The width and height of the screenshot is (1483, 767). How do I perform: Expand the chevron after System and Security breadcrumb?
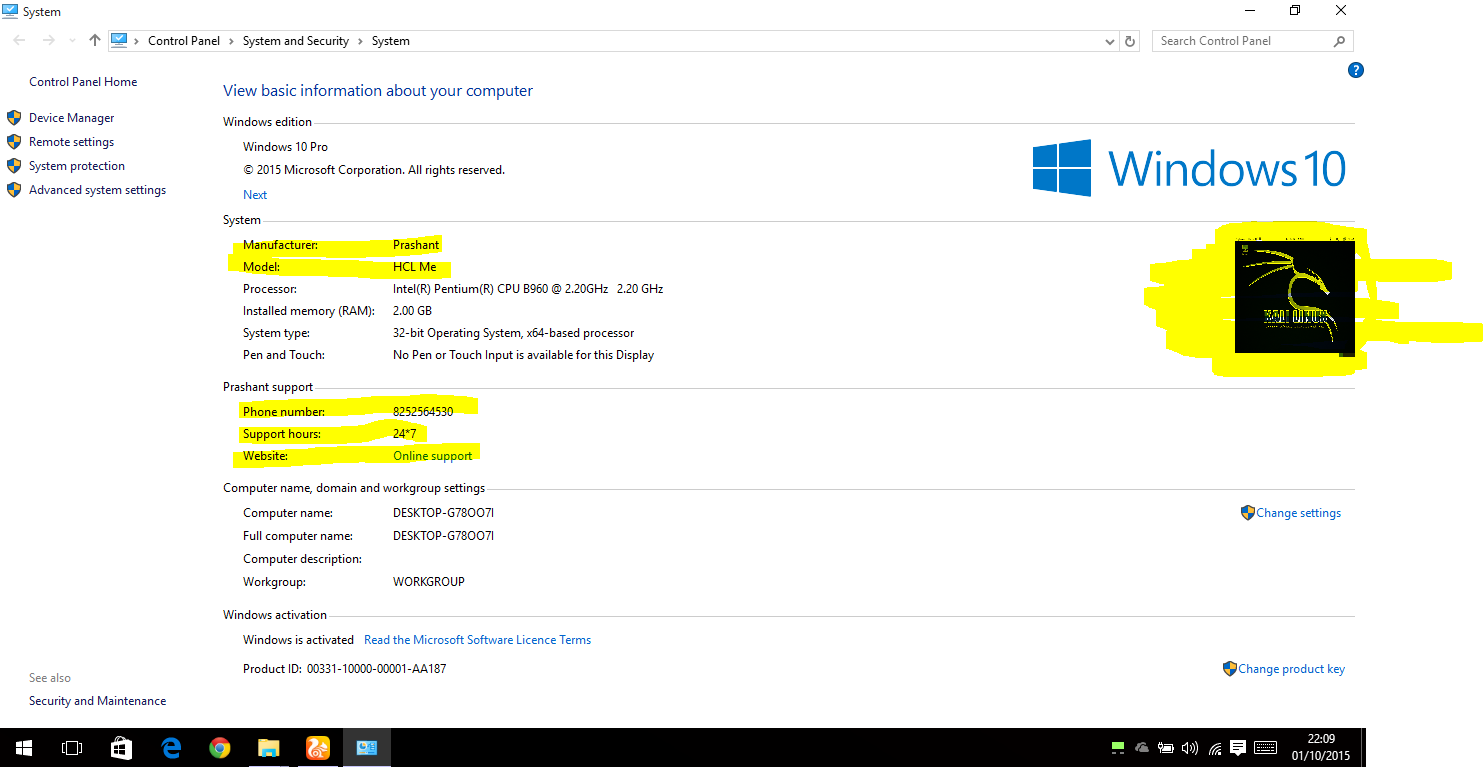360,41
